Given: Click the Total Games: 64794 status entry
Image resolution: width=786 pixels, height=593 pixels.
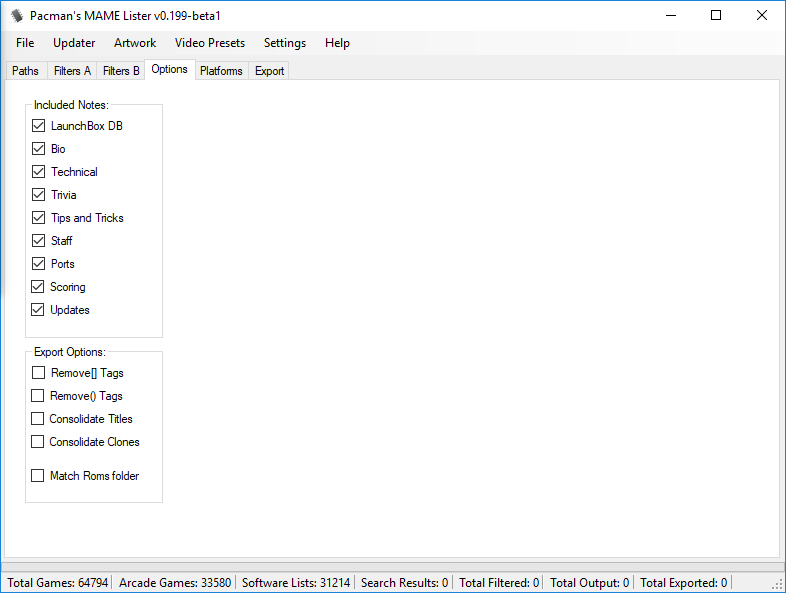Looking at the screenshot, I should tap(58, 583).
